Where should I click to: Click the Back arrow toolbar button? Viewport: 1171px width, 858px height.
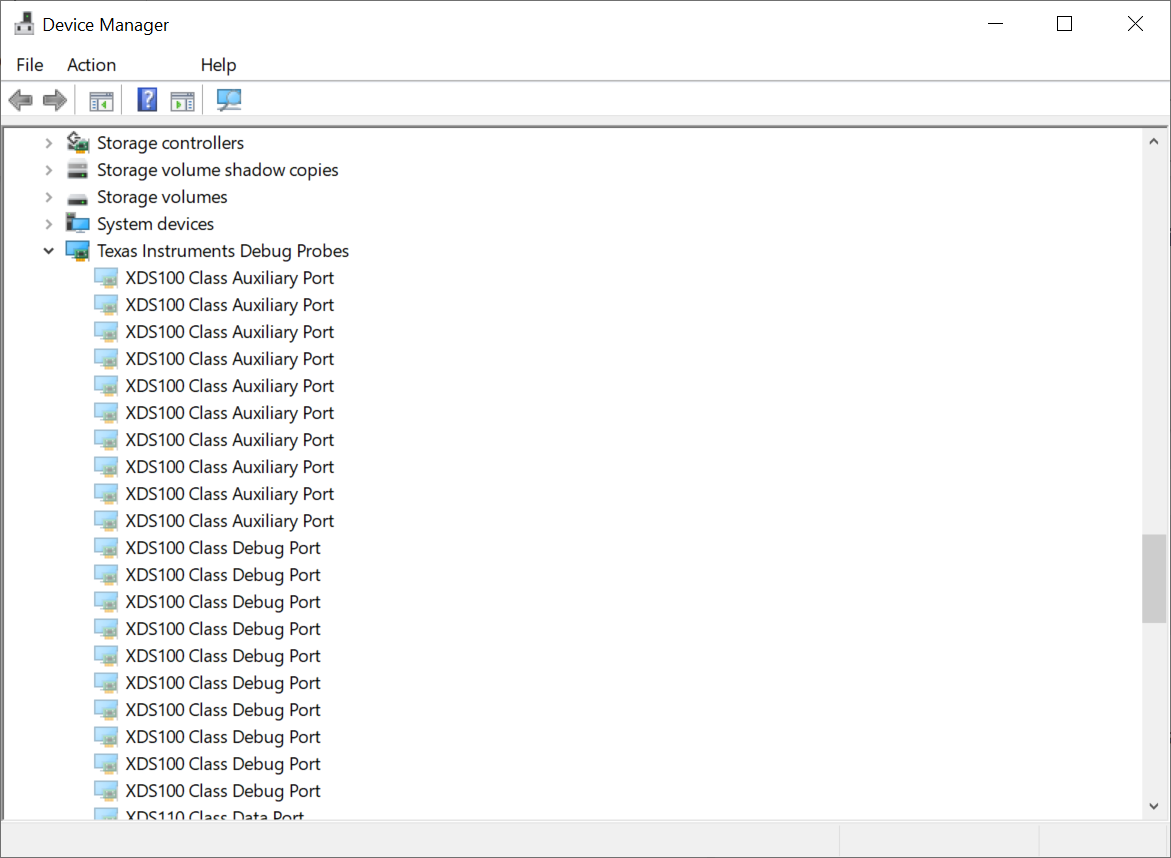pos(21,99)
